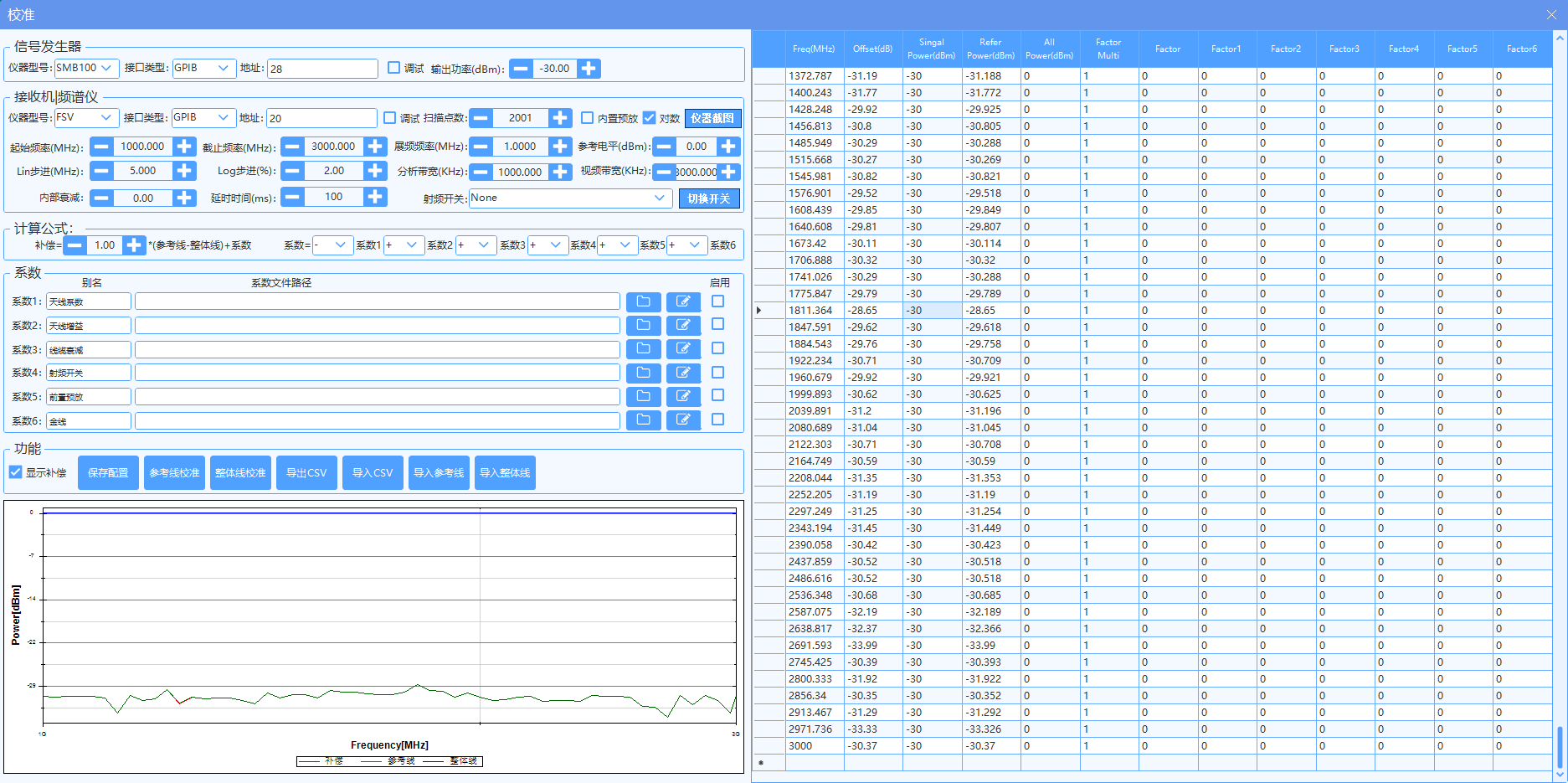Increase 起始频率(MHz) value
The height and width of the screenshot is (783, 1568).
coord(184,147)
